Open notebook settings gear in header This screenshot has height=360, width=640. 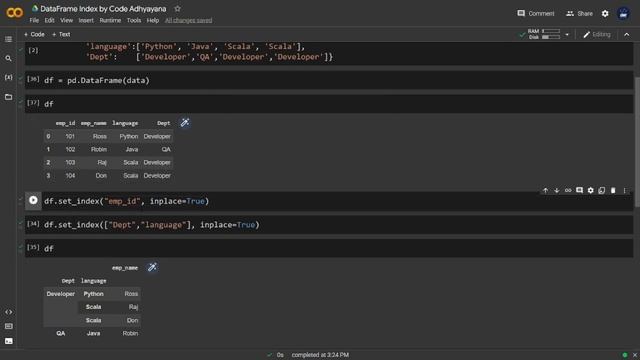(605, 13)
